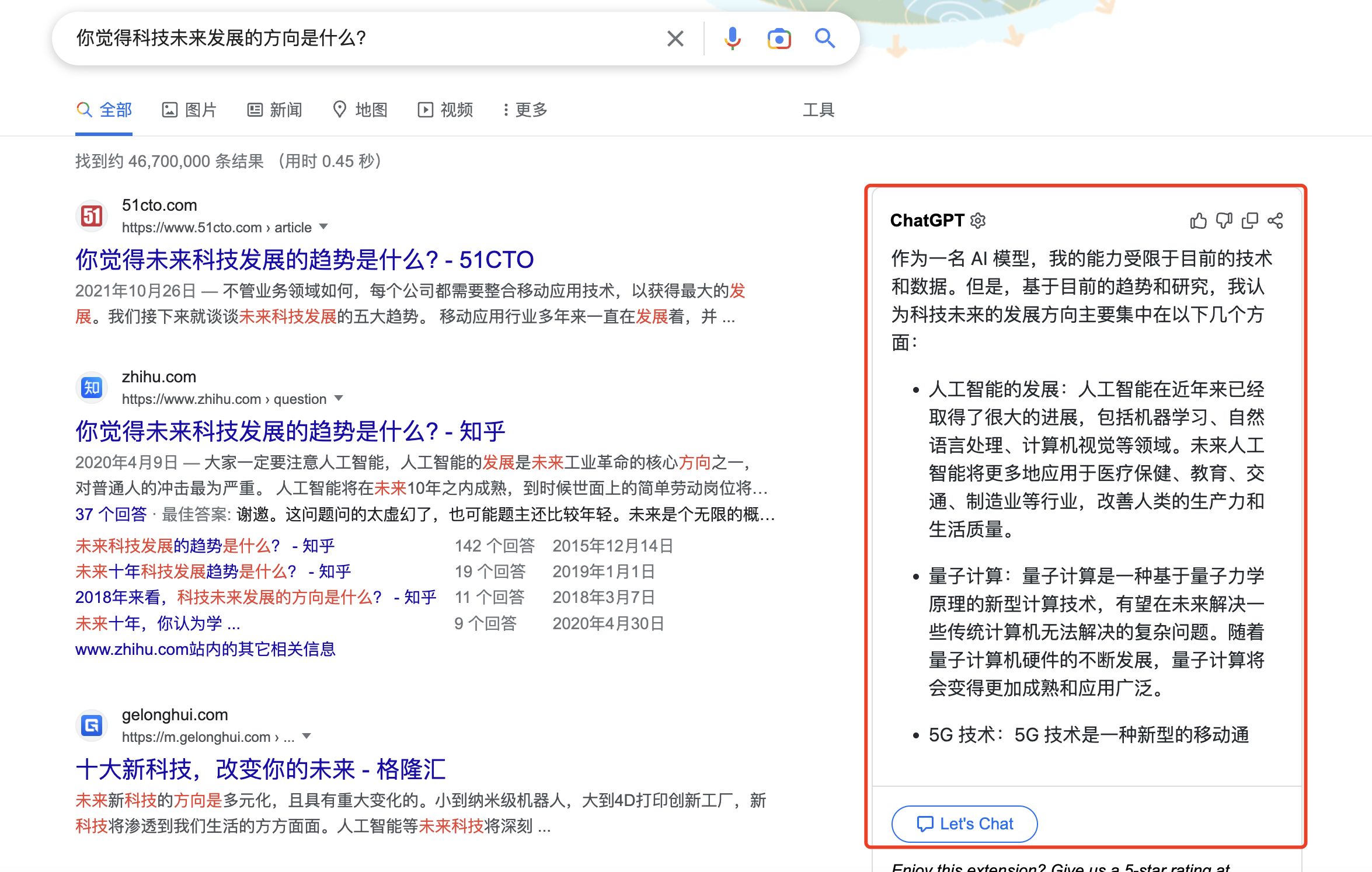The width and height of the screenshot is (1372, 872).
Task: Click the 51cto.com site name
Action: coord(159,205)
